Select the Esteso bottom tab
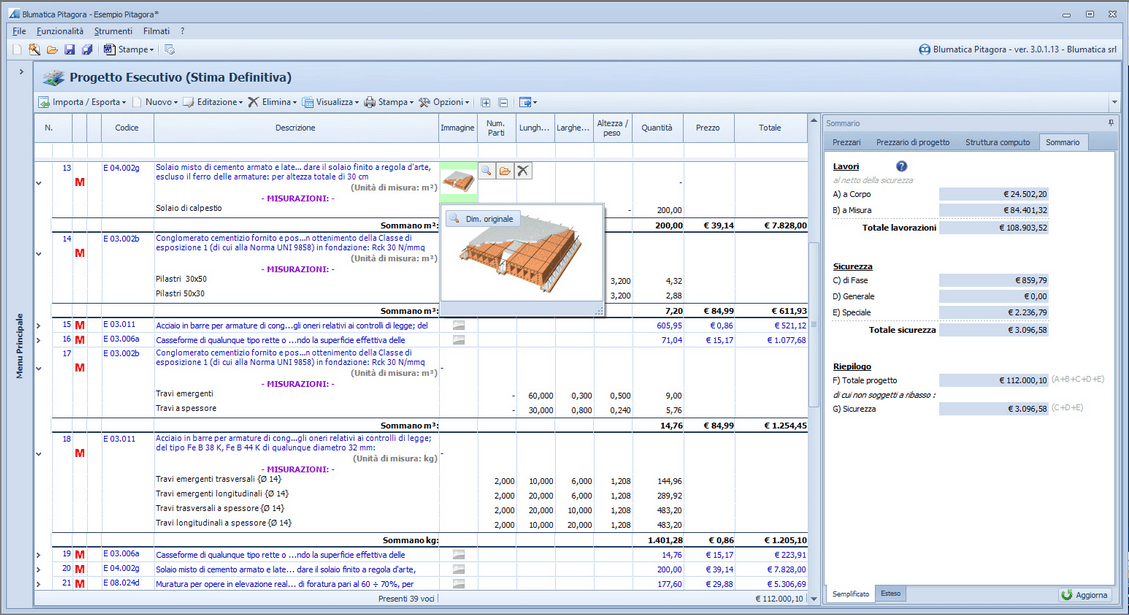Screen dimensions: 1129x615 pyautogui.click(x=891, y=593)
